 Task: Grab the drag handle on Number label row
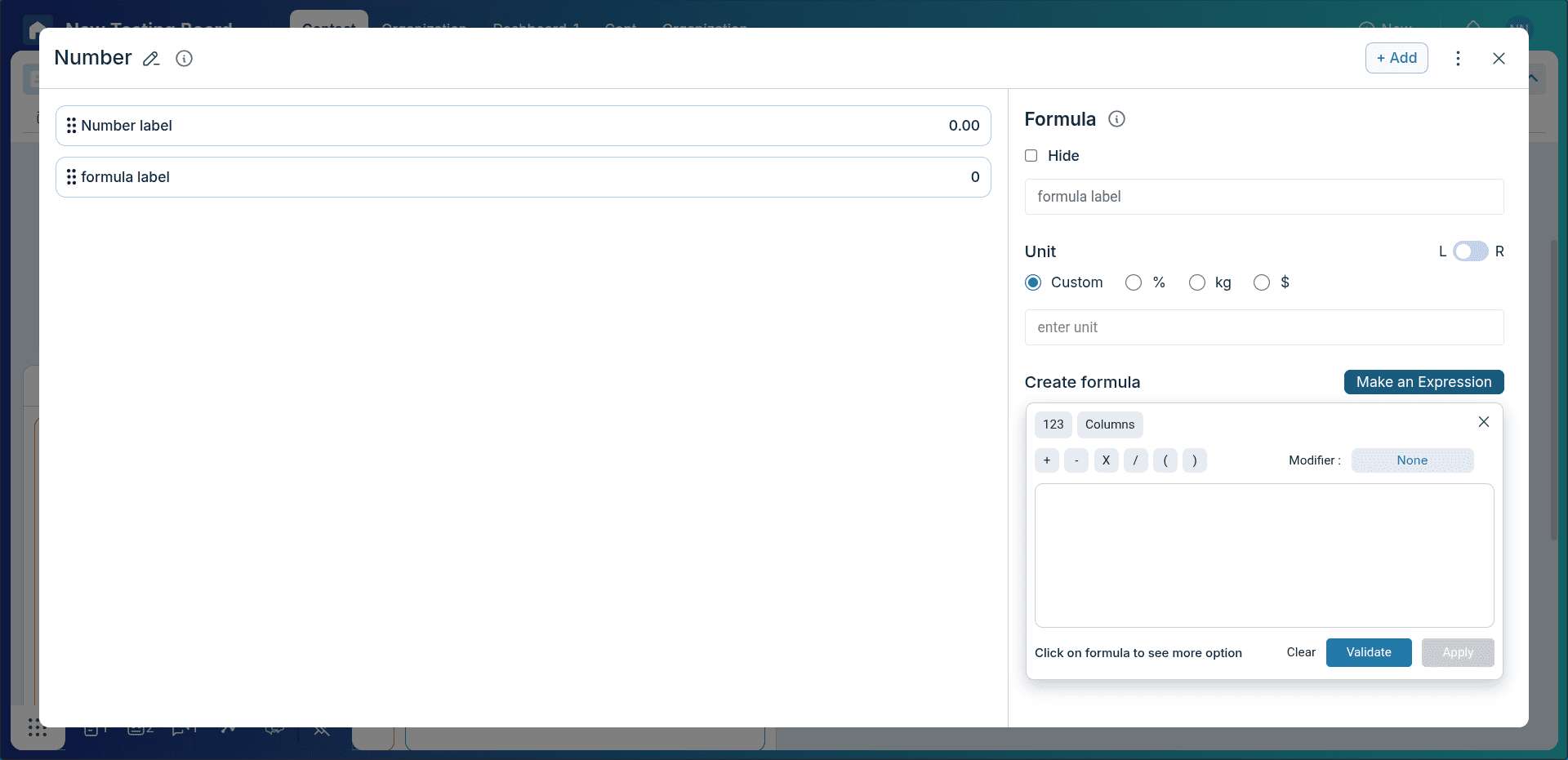click(71, 125)
